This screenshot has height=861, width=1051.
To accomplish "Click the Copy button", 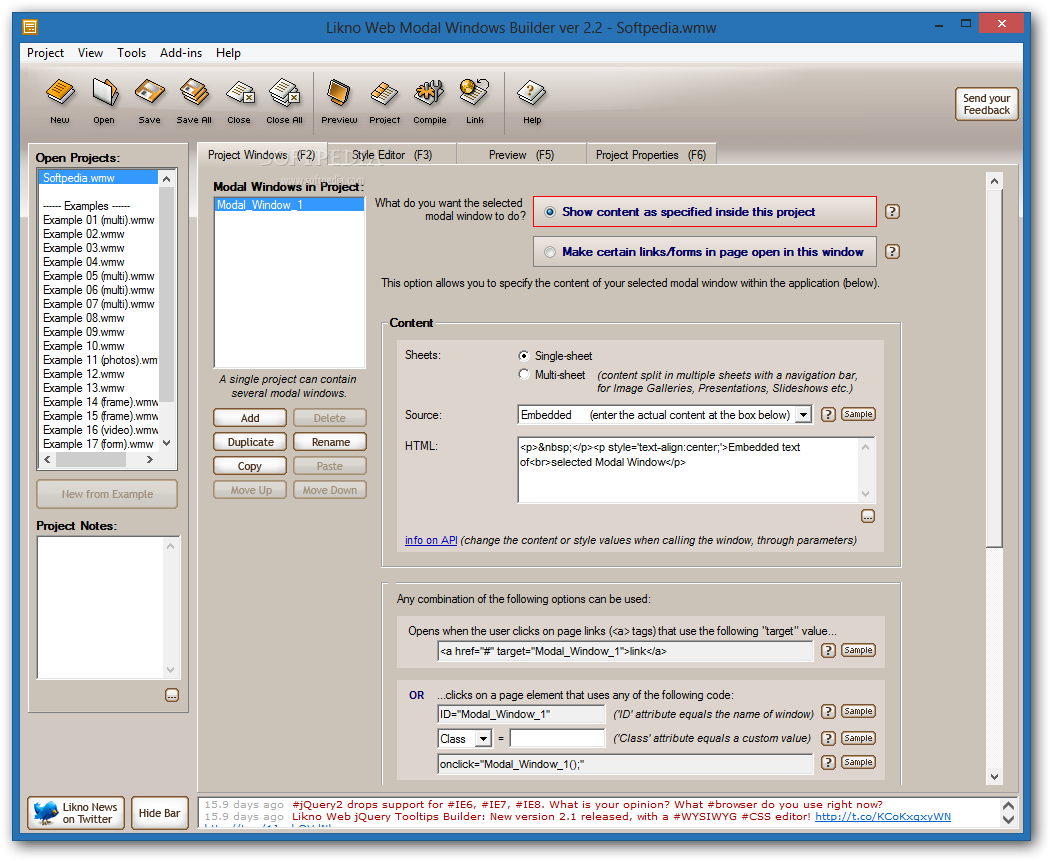I will point(250,466).
